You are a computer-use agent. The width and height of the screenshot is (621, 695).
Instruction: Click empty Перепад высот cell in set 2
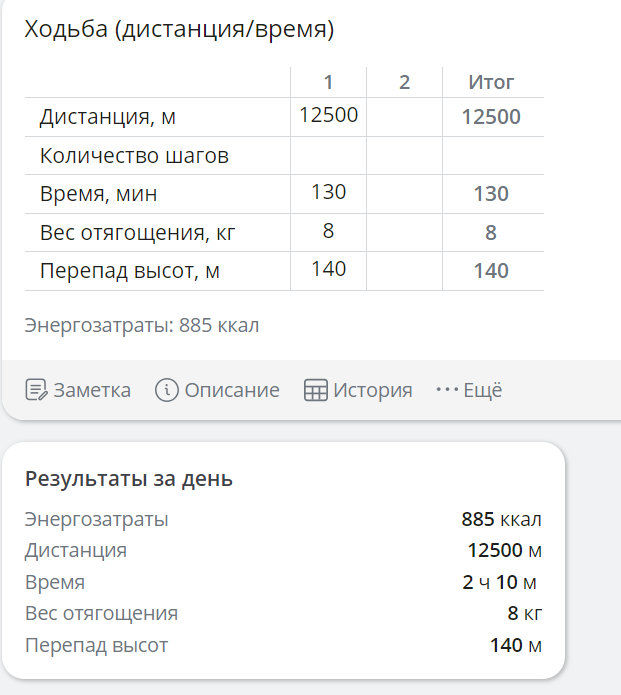click(x=404, y=271)
